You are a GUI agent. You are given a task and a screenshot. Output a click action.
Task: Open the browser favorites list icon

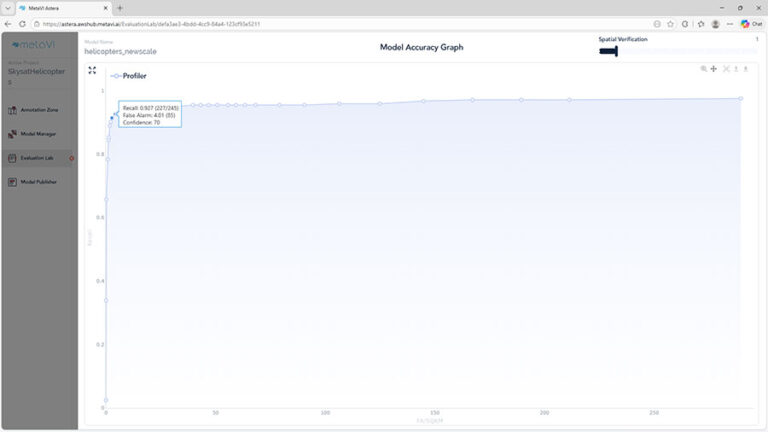click(701, 24)
